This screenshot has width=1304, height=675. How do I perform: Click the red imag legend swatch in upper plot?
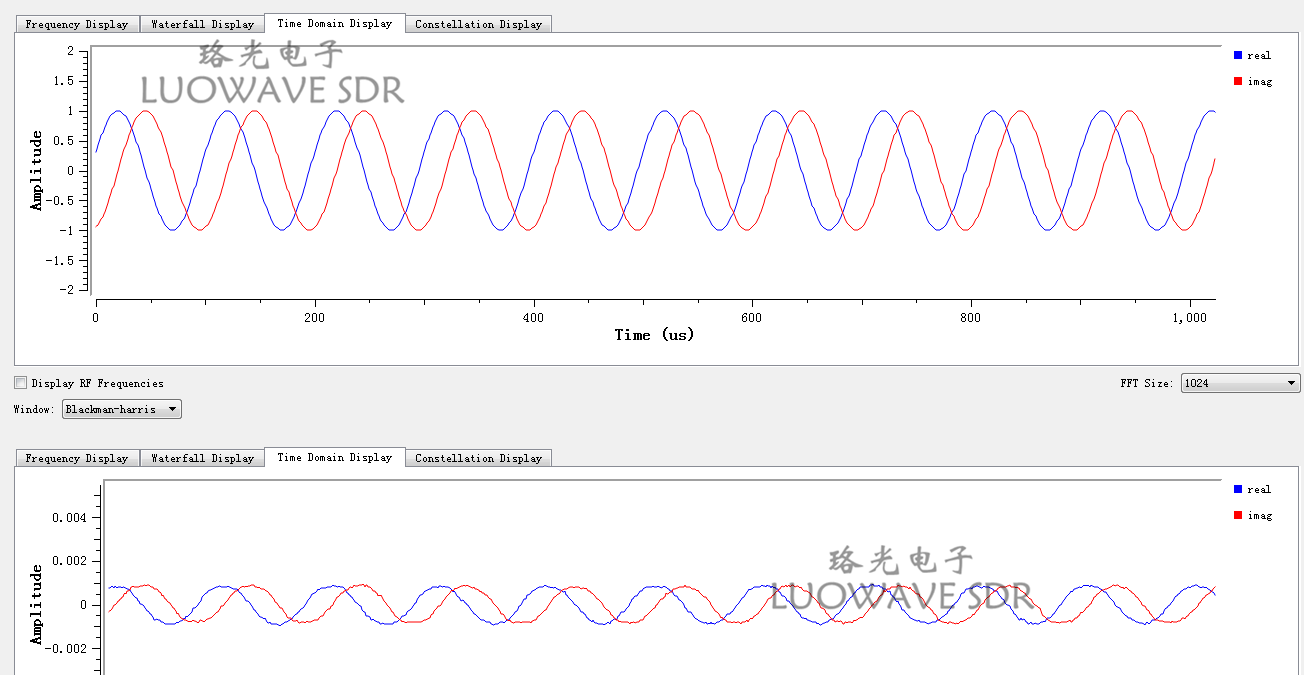1238,82
